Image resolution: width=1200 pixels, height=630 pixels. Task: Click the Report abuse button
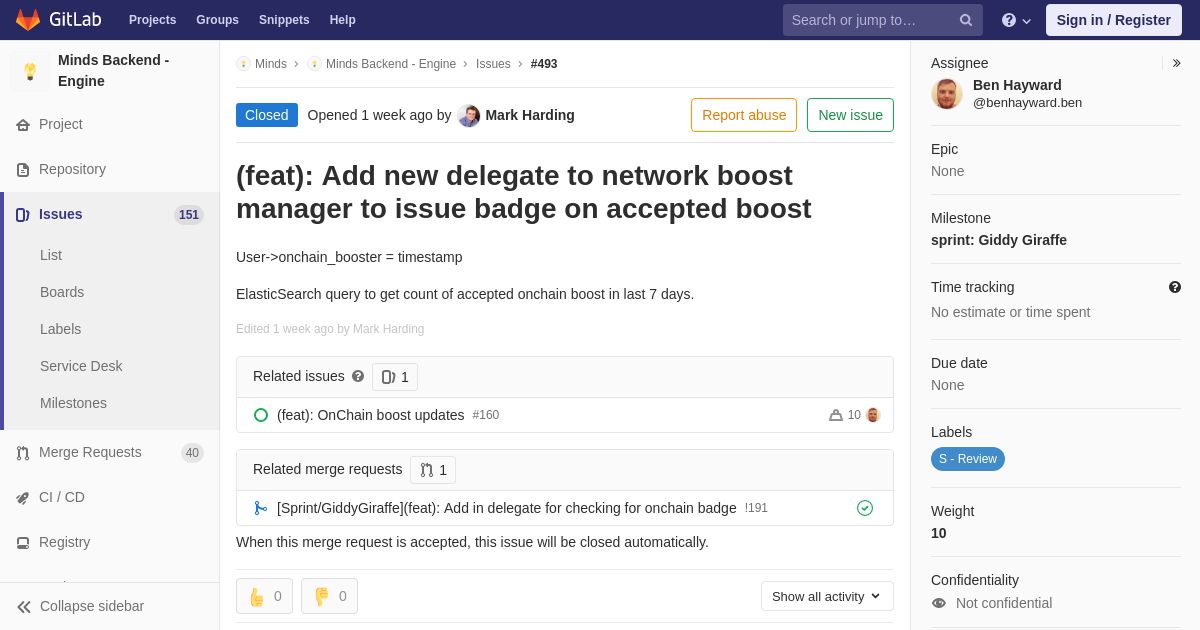744,115
